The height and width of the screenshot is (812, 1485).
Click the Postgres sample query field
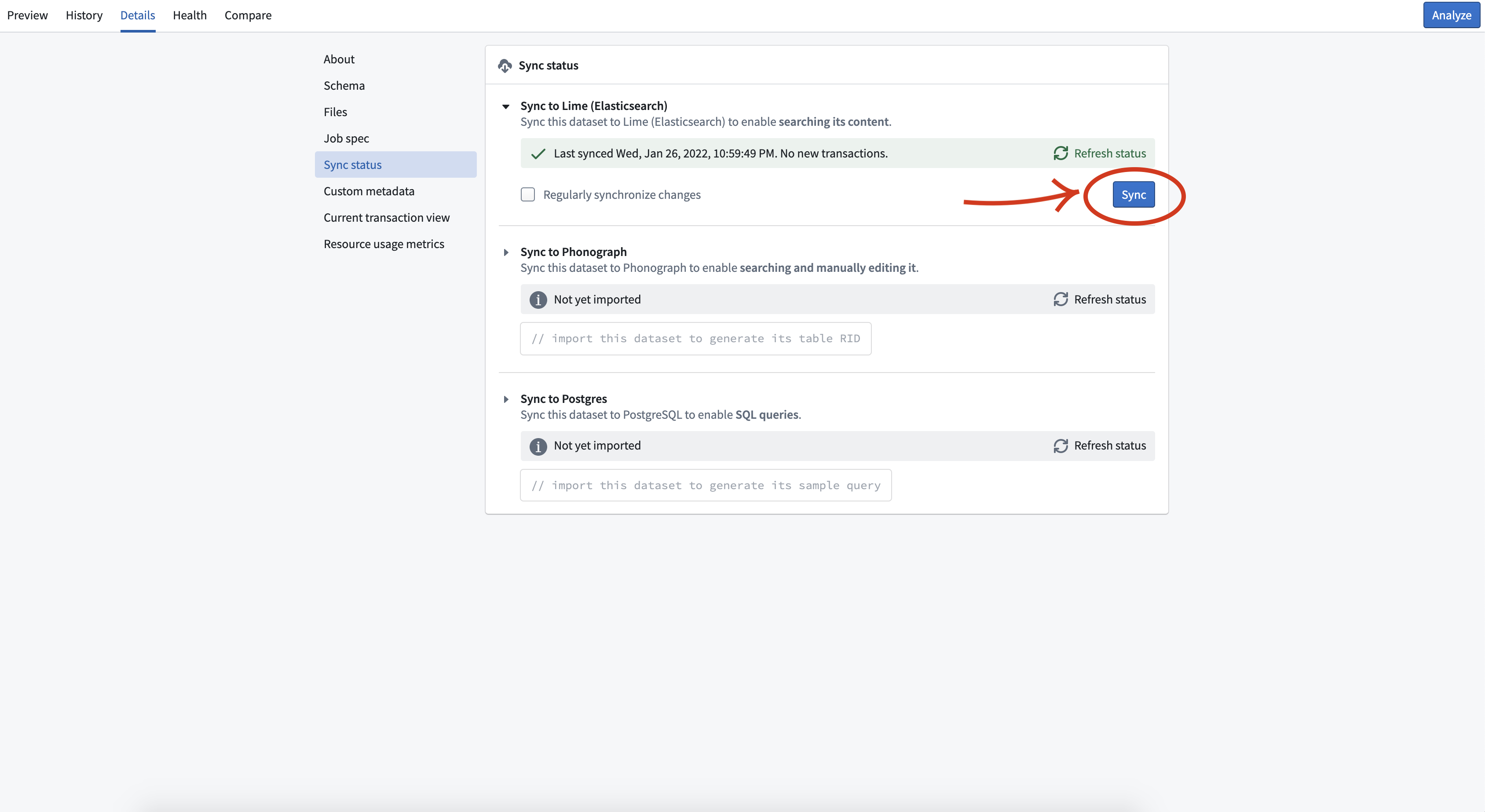[x=706, y=485]
